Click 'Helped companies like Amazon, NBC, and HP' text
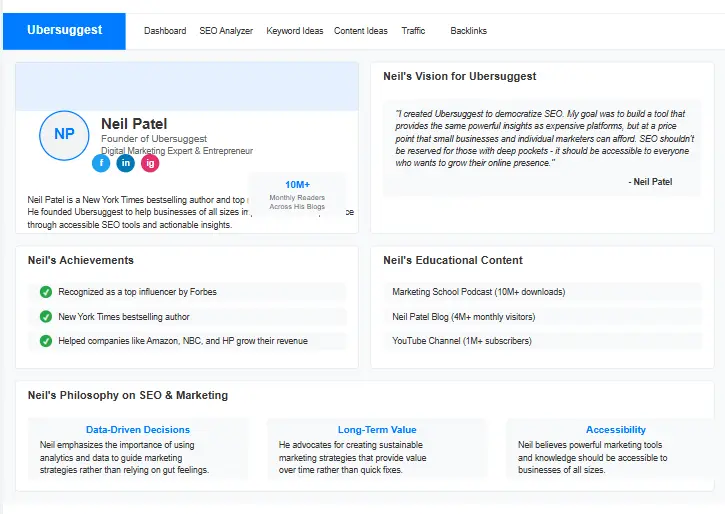 click(x=183, y=341)
